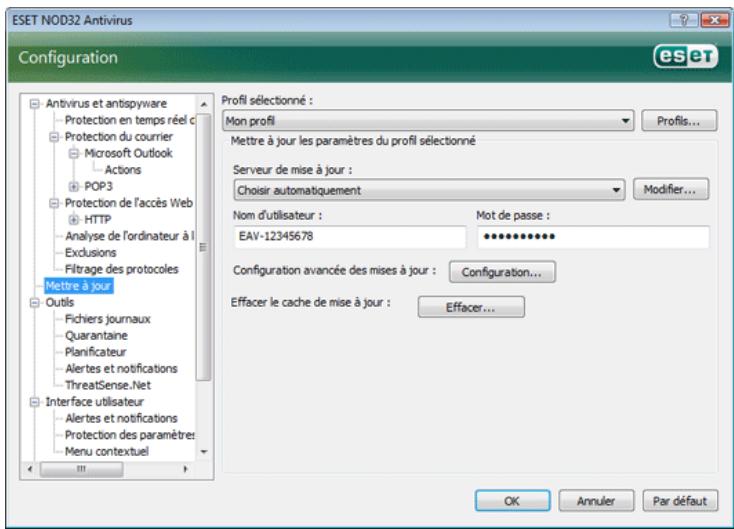
Task: Click the ESET logo in header
Action: click(x=685, y=56)
